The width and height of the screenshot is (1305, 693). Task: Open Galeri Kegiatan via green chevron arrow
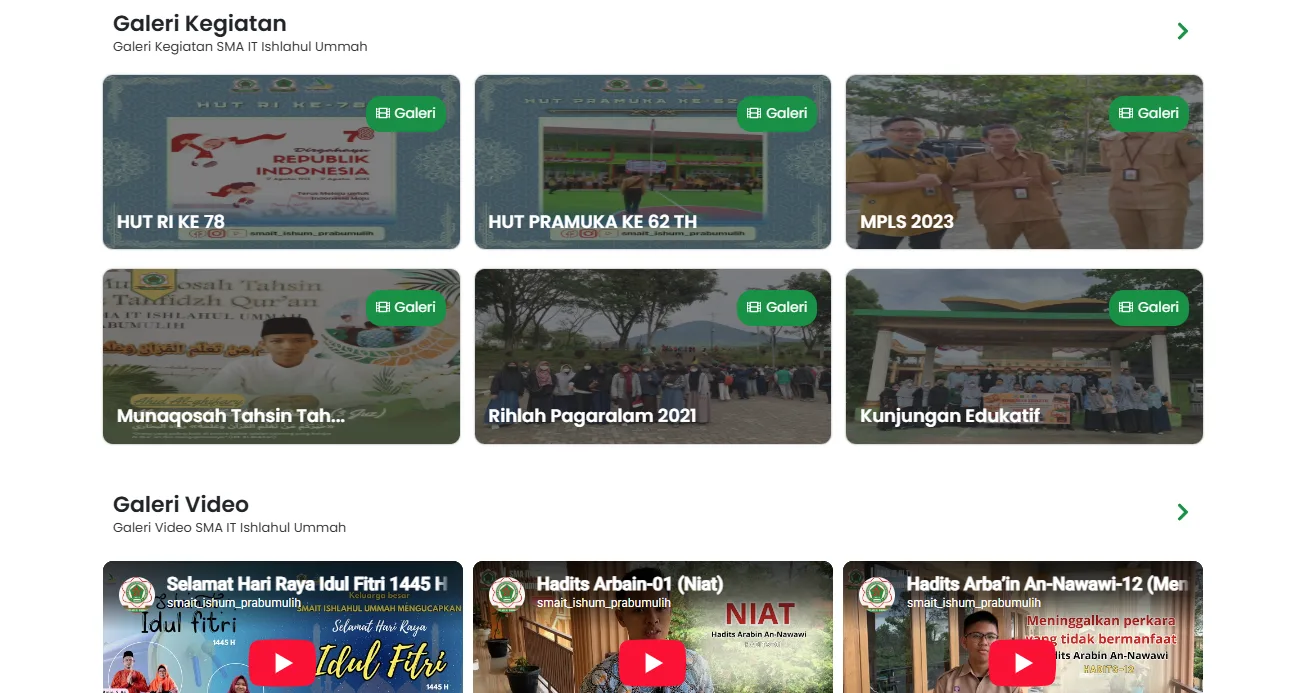click(x=1183, y=31)
